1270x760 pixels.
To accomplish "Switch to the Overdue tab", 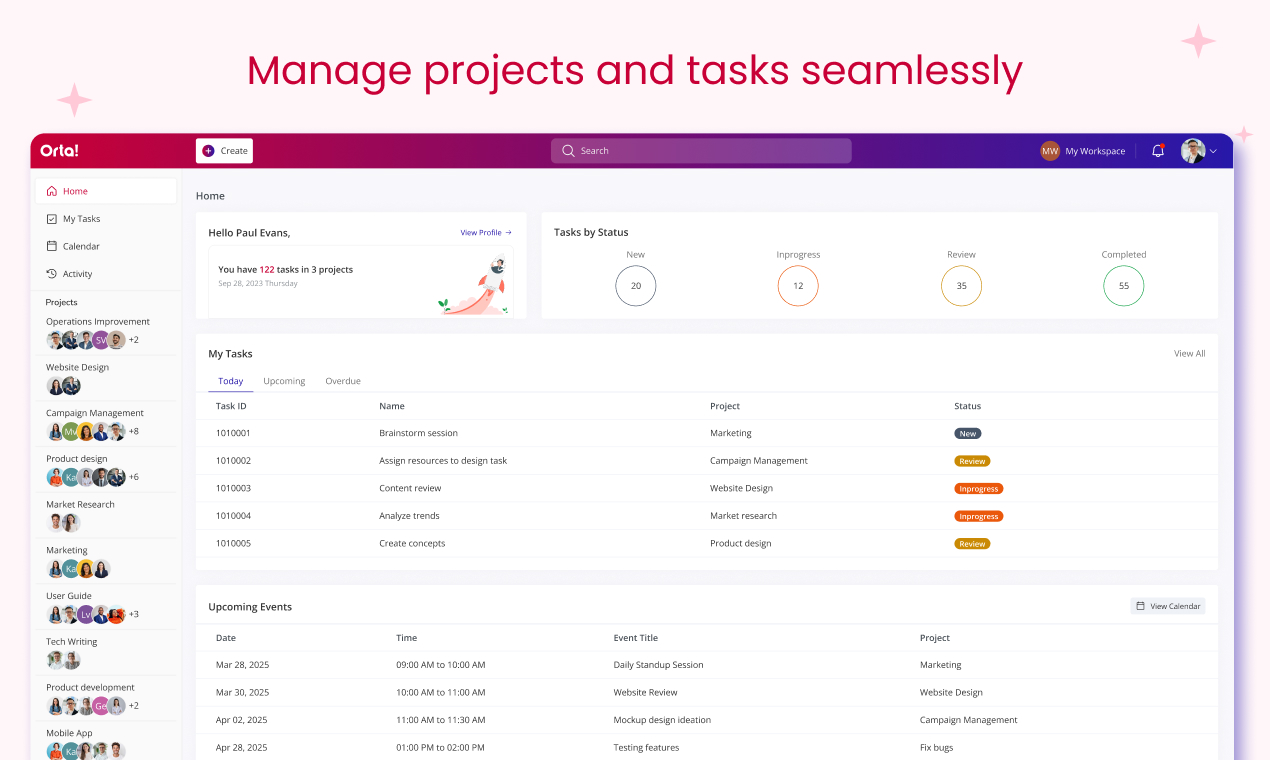I will click(343, 381).
